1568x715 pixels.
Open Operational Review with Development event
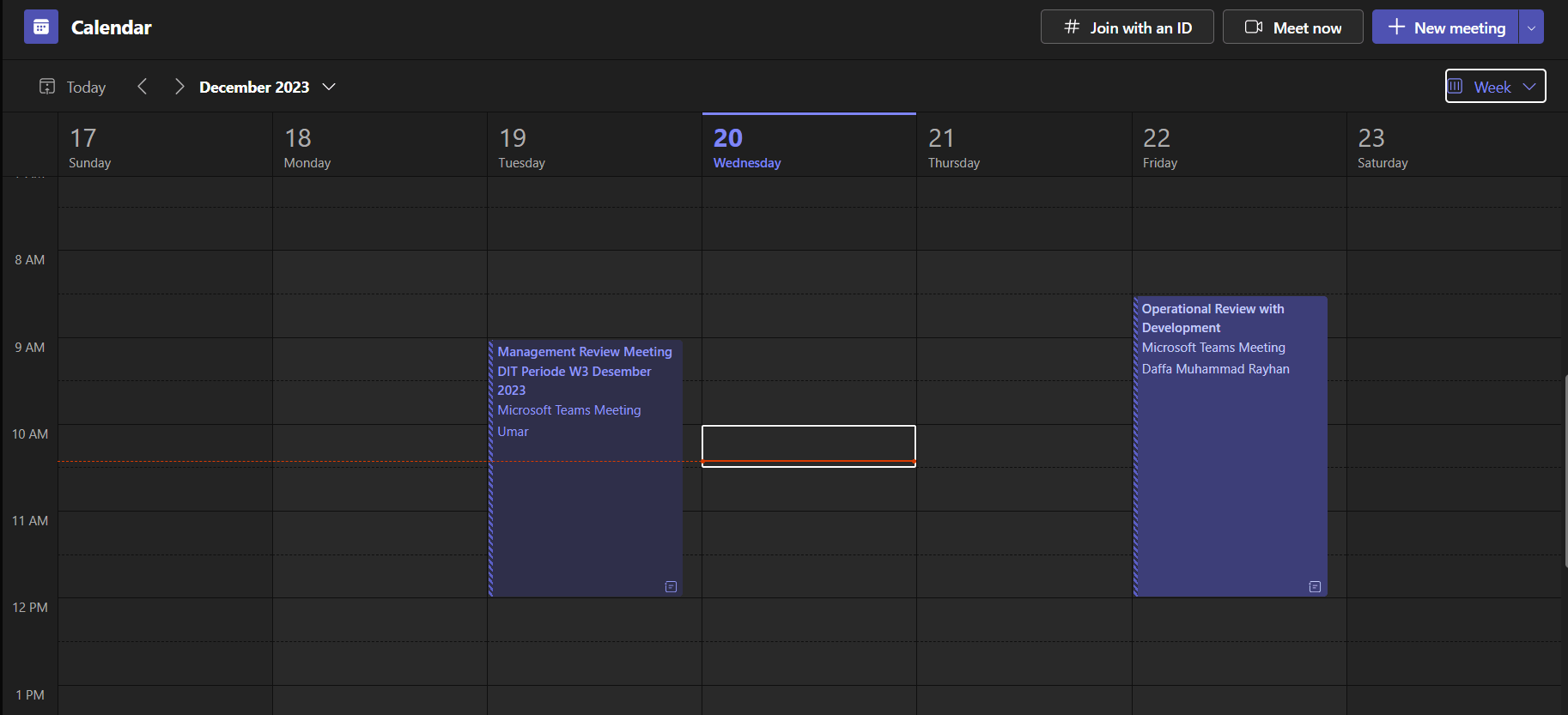(1231, 446)
